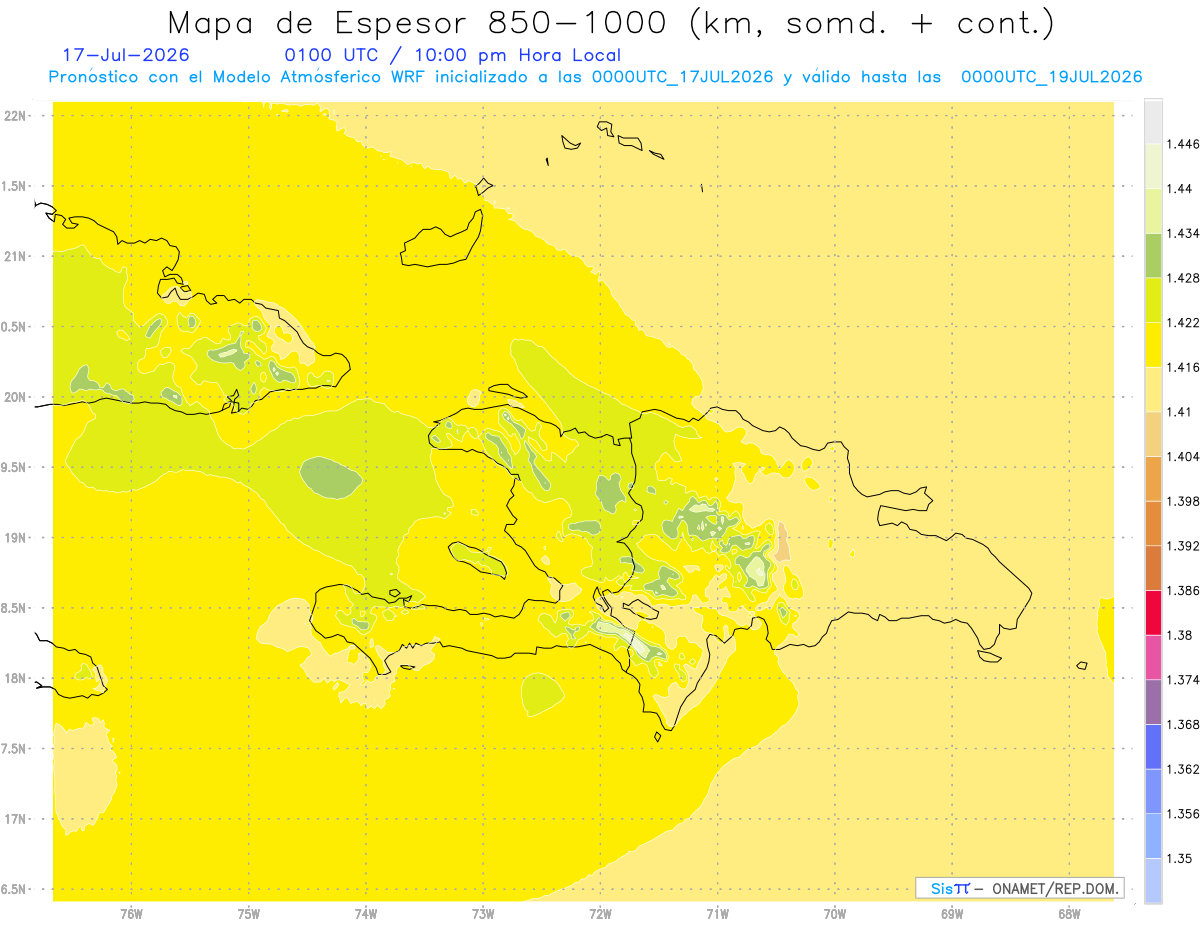Click the legend value '1.356'
The width and height of the screenshot is (1200, 927).
click(1182, 814)
